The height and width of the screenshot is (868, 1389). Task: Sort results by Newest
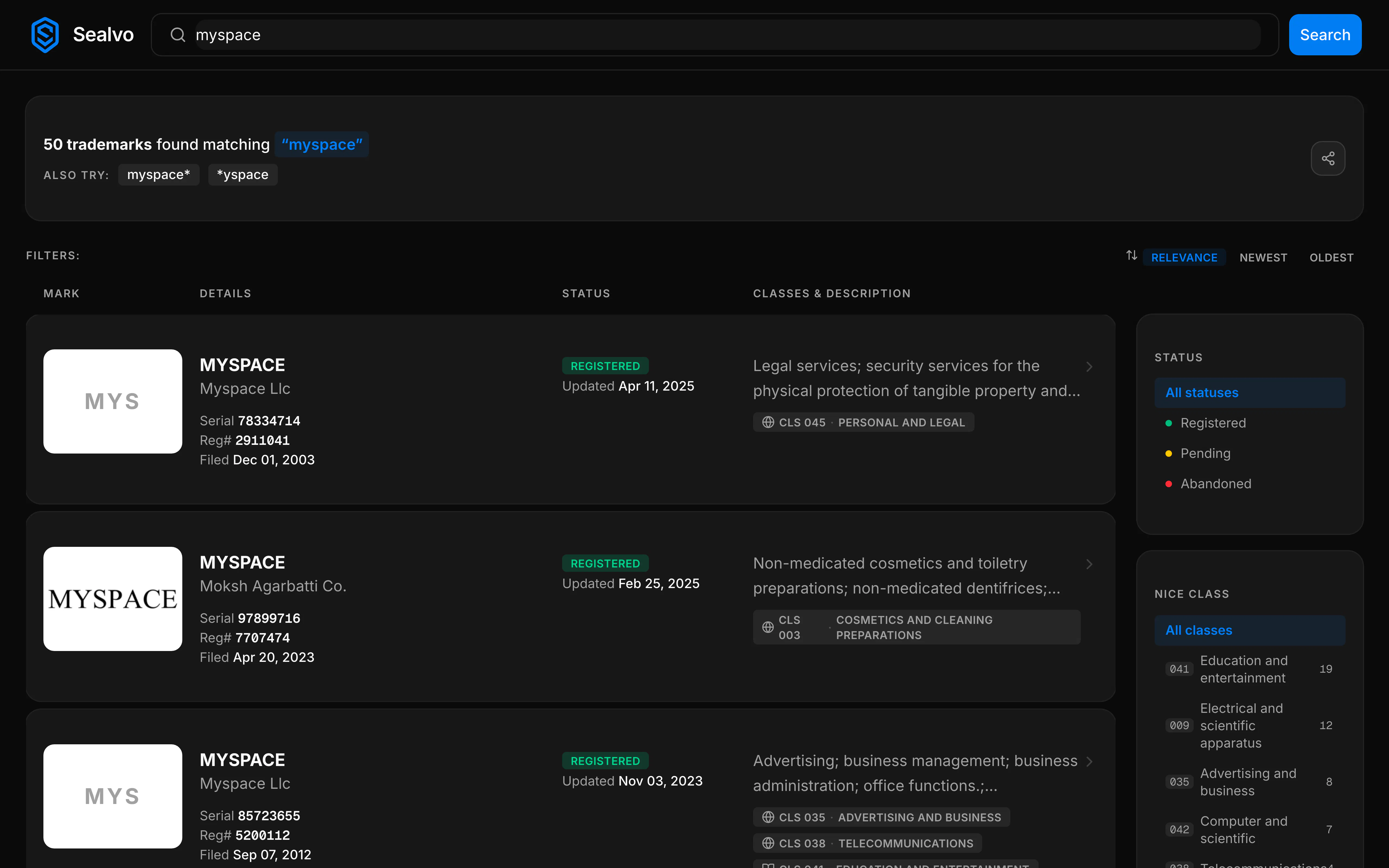(1263, 258)
